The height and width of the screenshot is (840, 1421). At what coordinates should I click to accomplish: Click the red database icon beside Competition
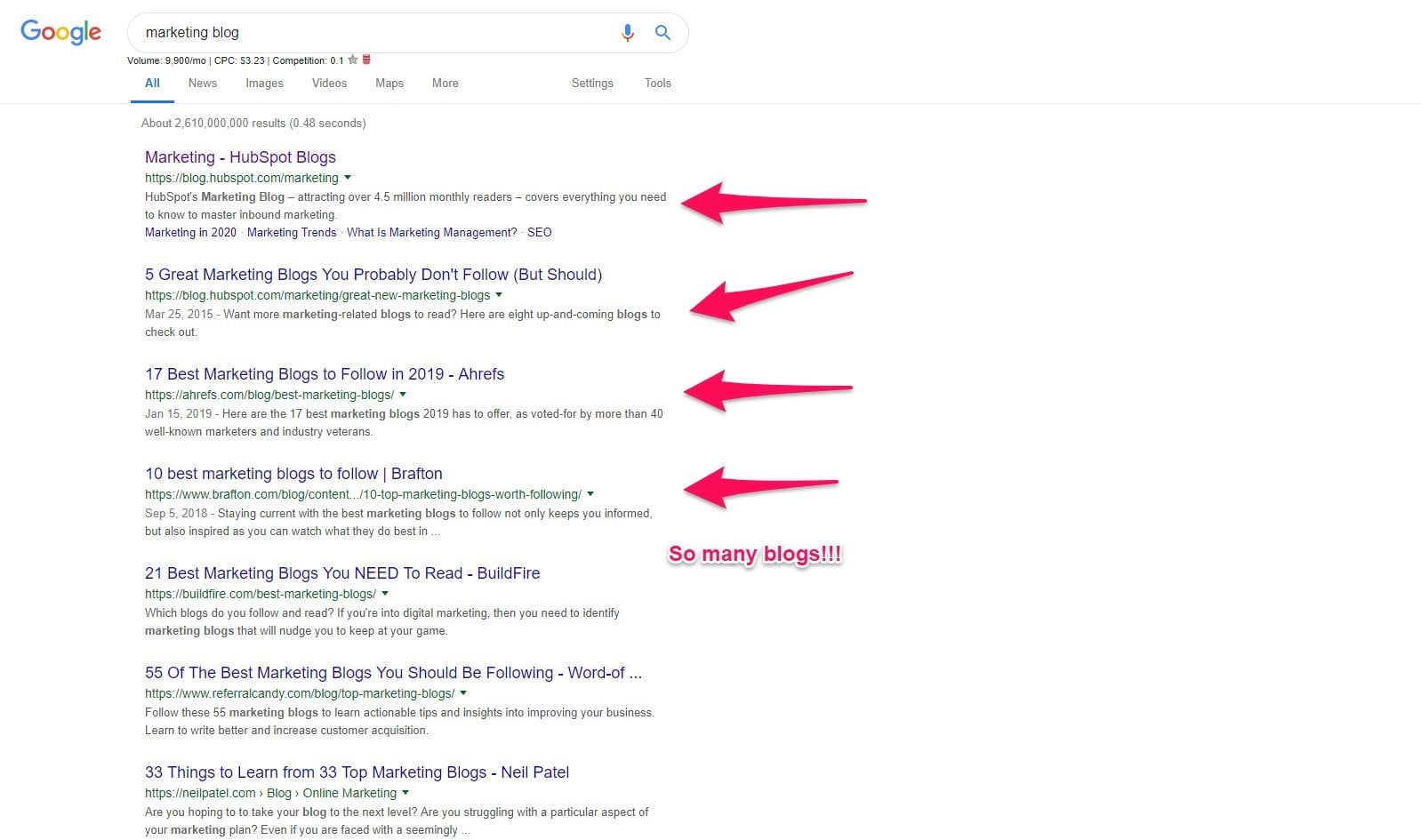(x=366, y=60)
